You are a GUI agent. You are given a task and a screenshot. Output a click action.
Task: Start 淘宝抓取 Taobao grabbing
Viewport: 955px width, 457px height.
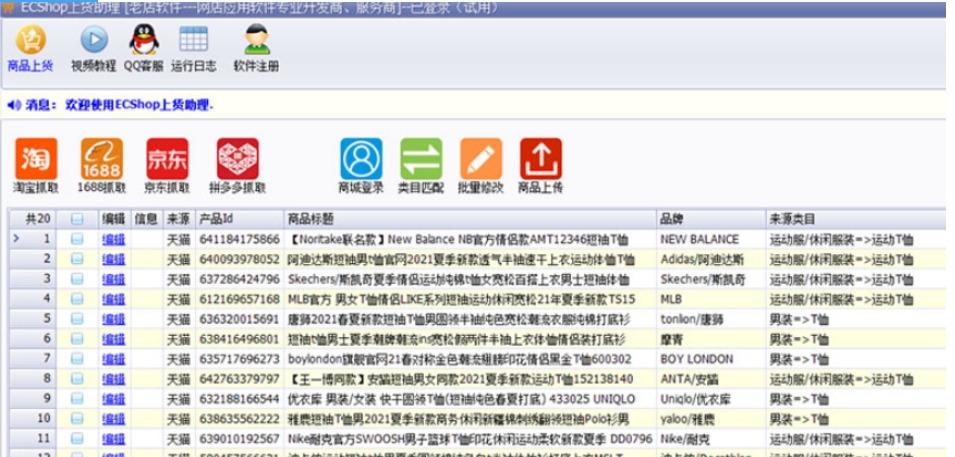tap(36, 166)
